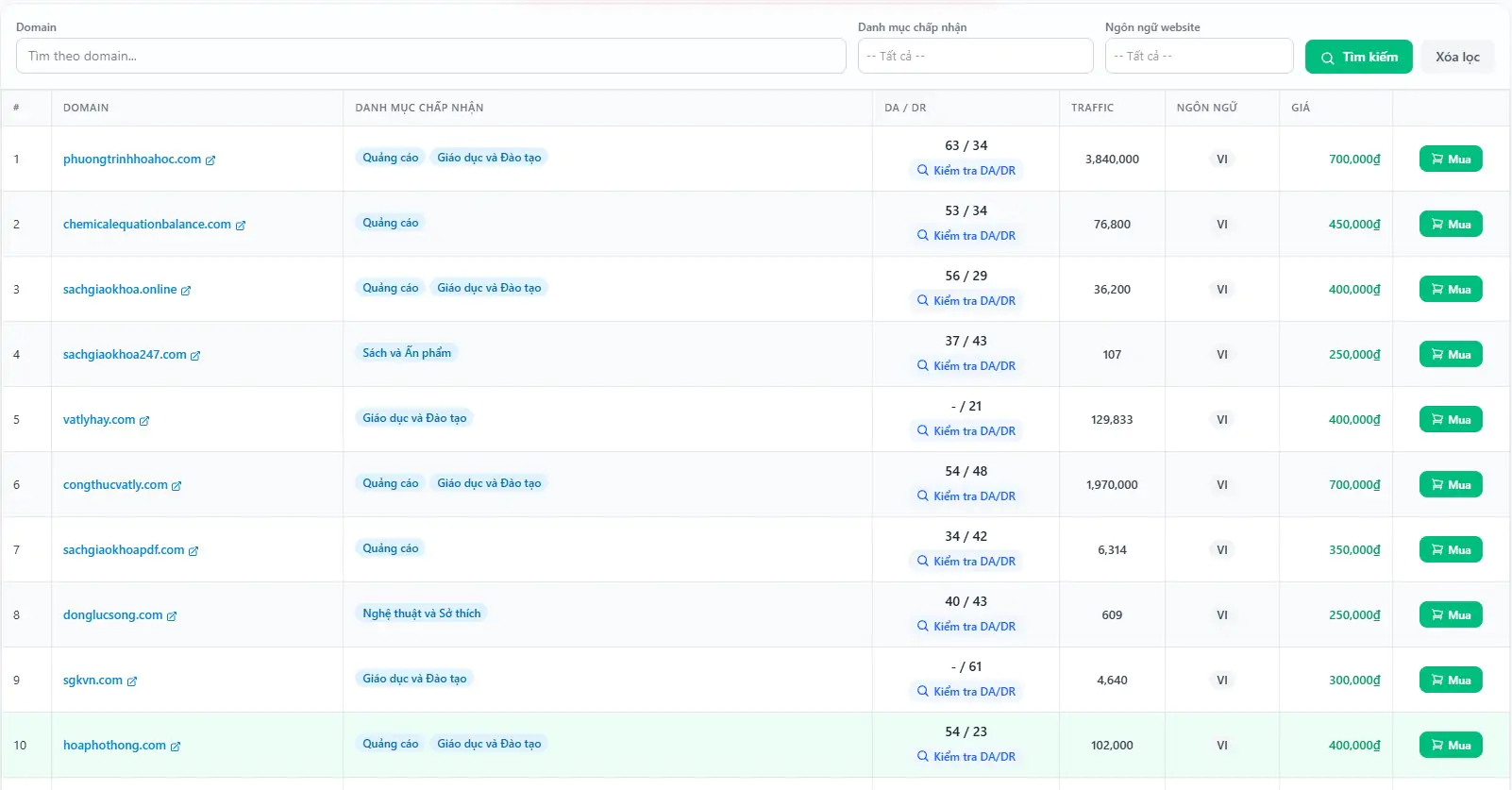The height and width of the screenshot is (790, 1512).
Task: Open external link icon beside congthucvatly.com
Action: (176, 486)
